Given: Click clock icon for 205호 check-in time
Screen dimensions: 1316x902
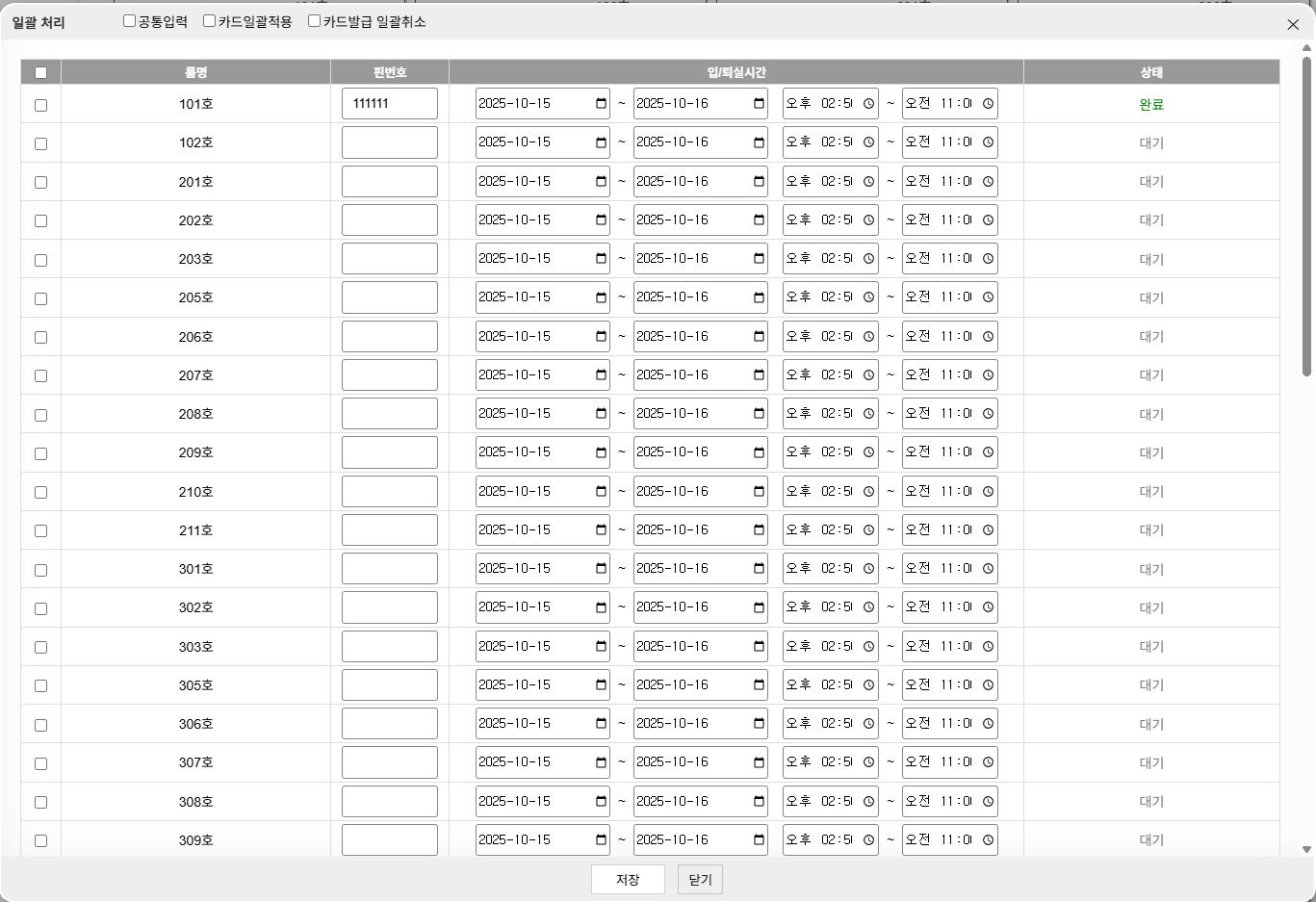Looking at the screenshot, I should coord(868,297).
